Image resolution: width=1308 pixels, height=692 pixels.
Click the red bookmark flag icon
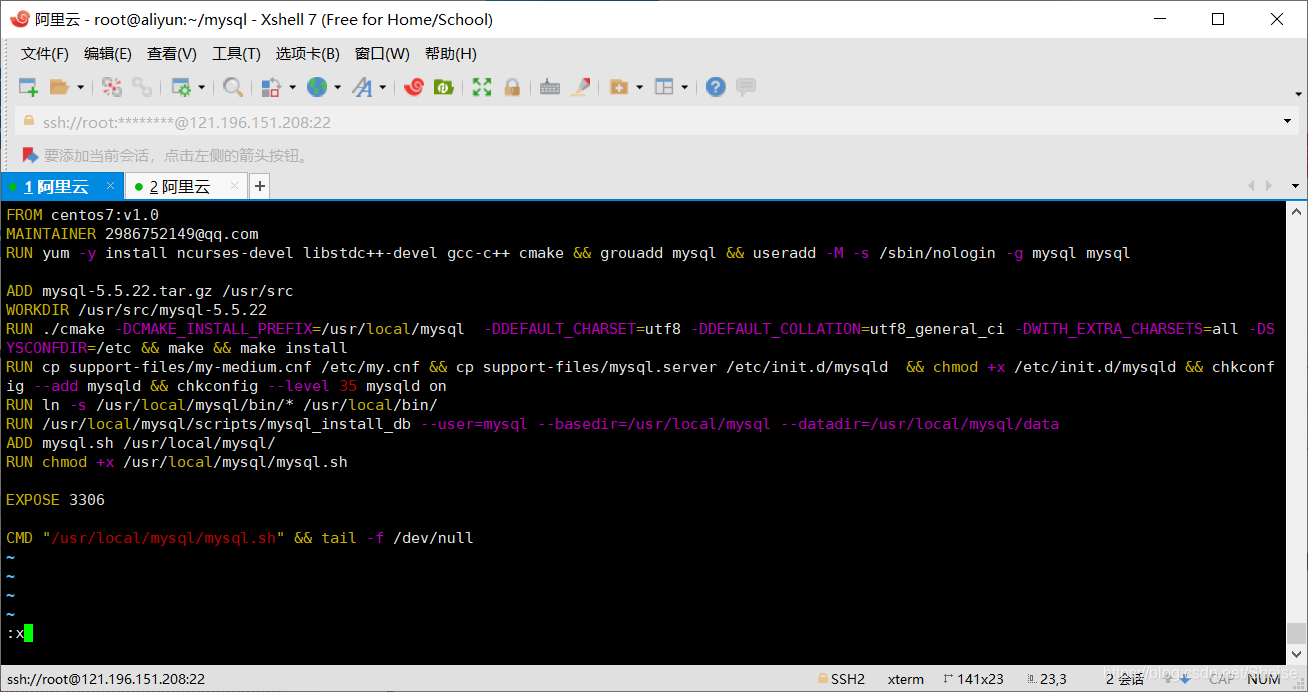click(29, 155)
